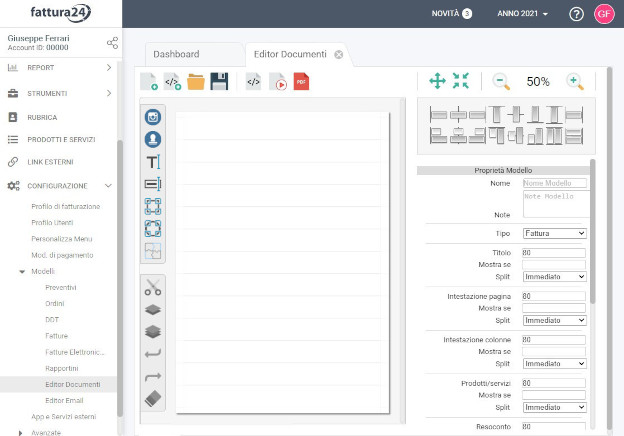Image resolution: width=624 pixels, height=436 pixels.
Task: Click the sidebar menu scrollbar
Action: click(x=120, y=278)
